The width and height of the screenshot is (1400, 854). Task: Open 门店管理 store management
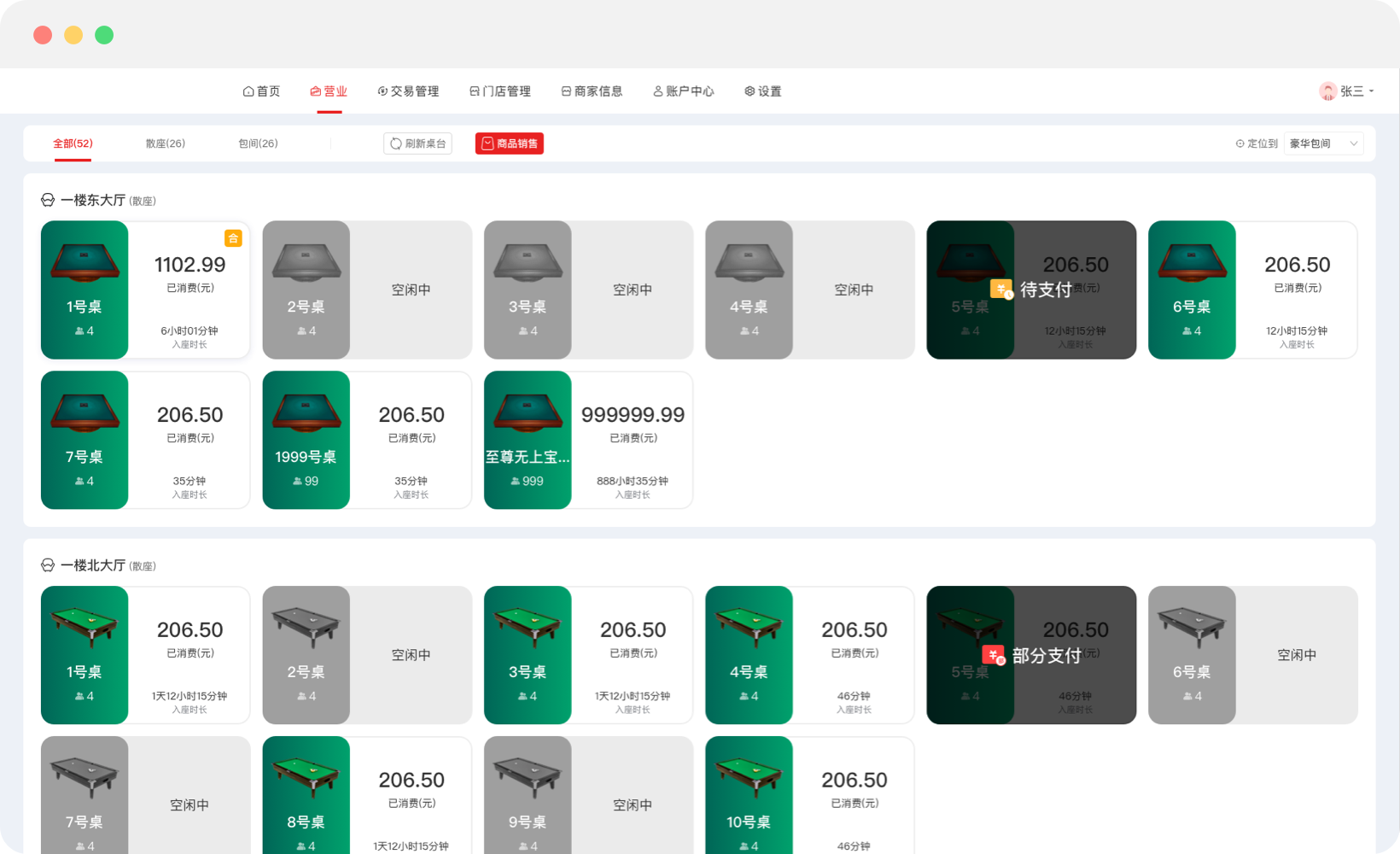[x=475, y=91]
